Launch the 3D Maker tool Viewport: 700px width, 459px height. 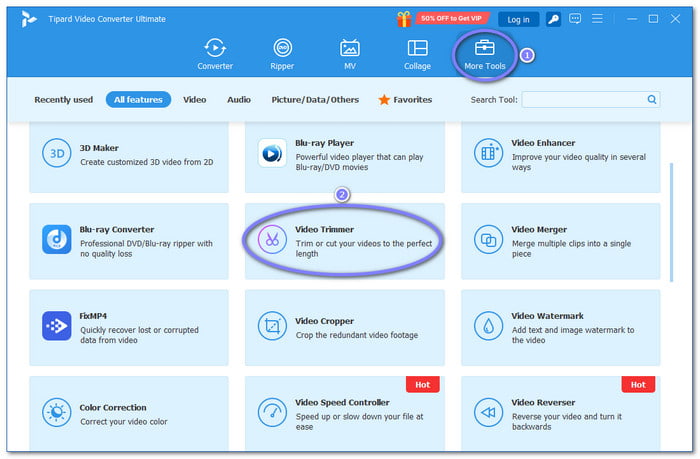(x=54, y=153)
